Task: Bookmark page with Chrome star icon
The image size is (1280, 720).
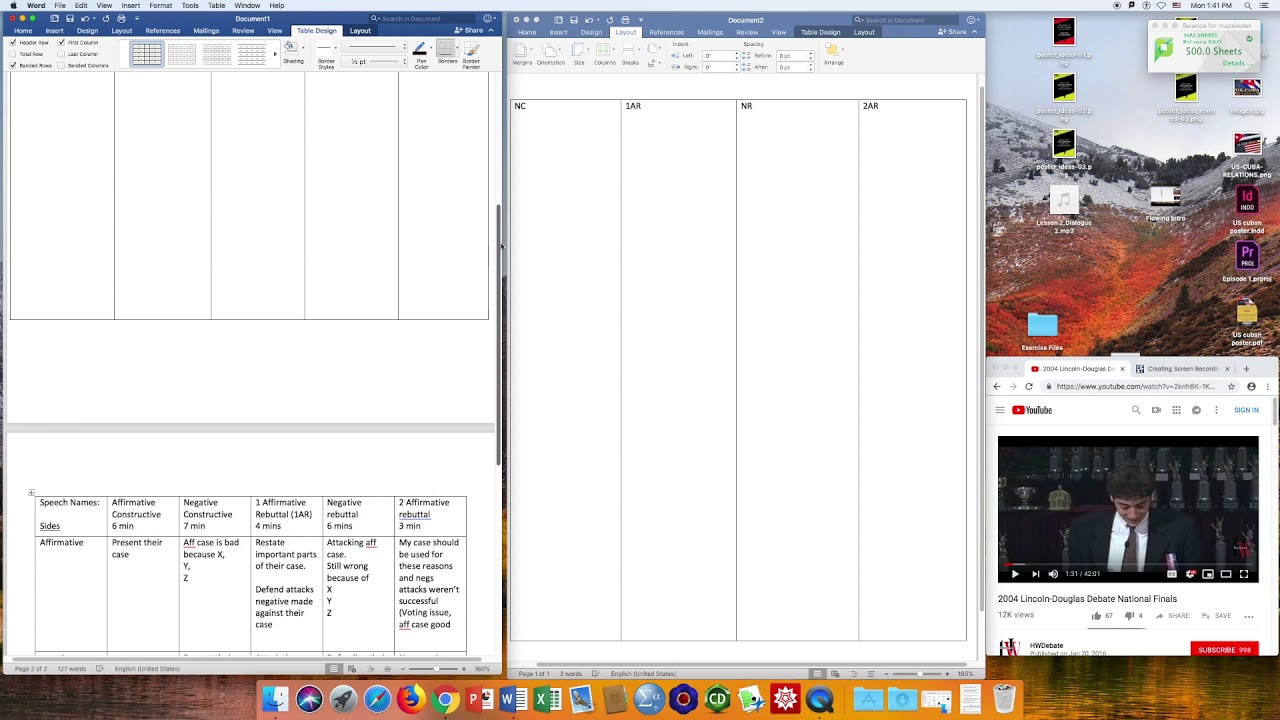Action: (x=1231, y=386)
